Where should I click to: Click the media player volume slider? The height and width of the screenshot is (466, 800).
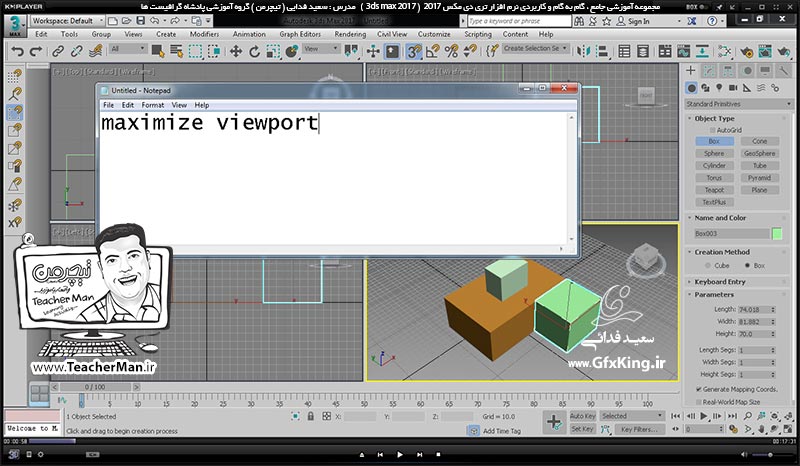click(x=770, y=454)
